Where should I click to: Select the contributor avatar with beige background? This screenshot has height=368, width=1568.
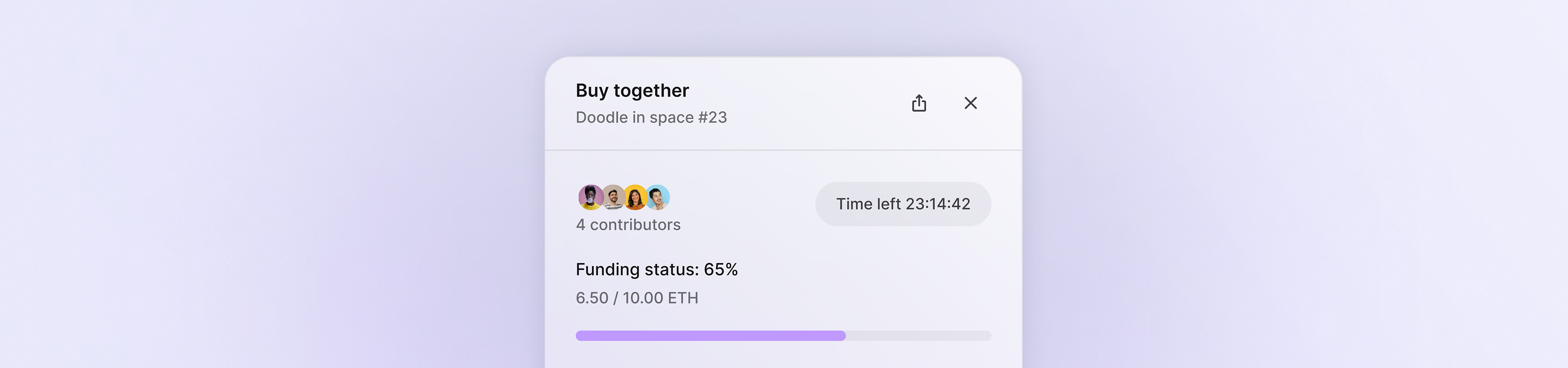click(x=613, y=197)
